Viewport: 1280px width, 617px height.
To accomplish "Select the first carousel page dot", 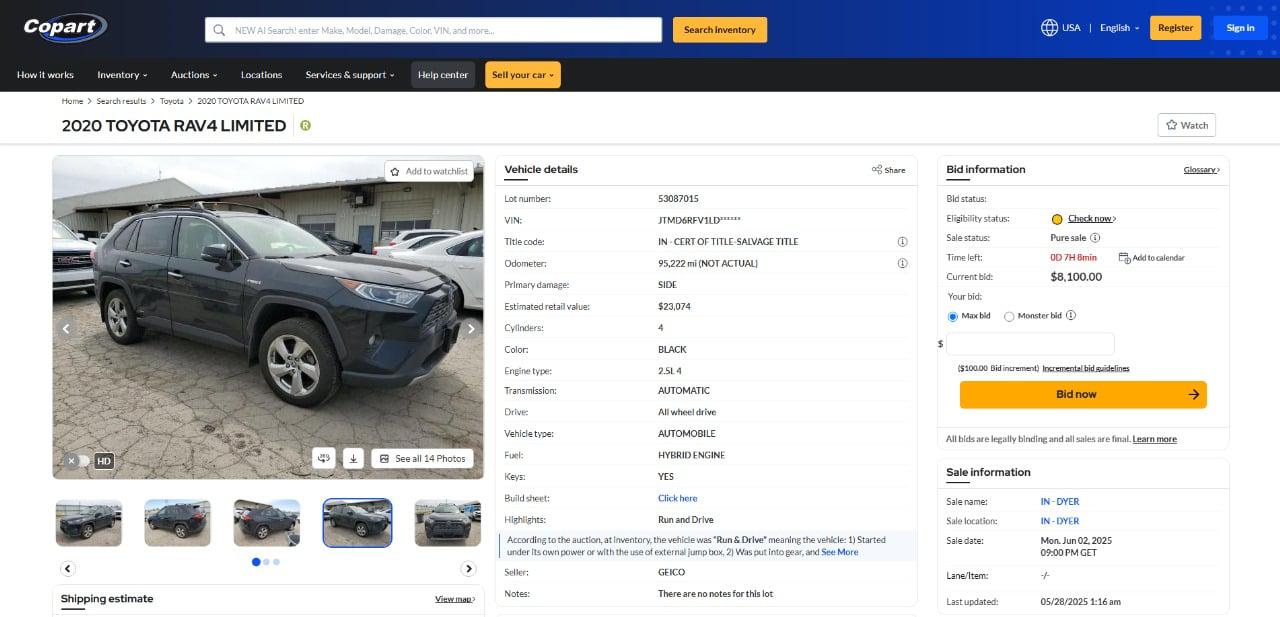I will pos(256,562).
